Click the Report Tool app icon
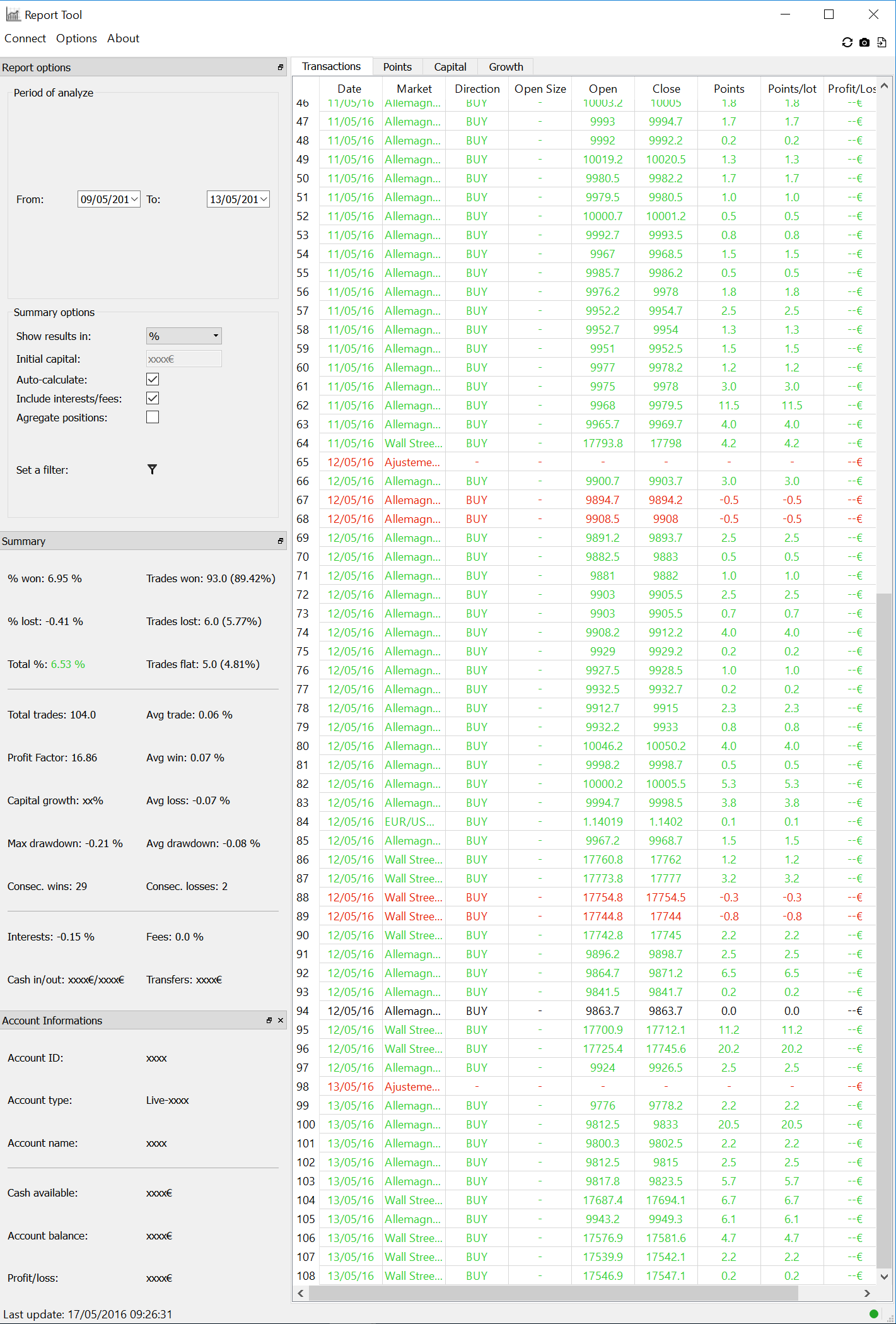 click(x=13, y=15)
